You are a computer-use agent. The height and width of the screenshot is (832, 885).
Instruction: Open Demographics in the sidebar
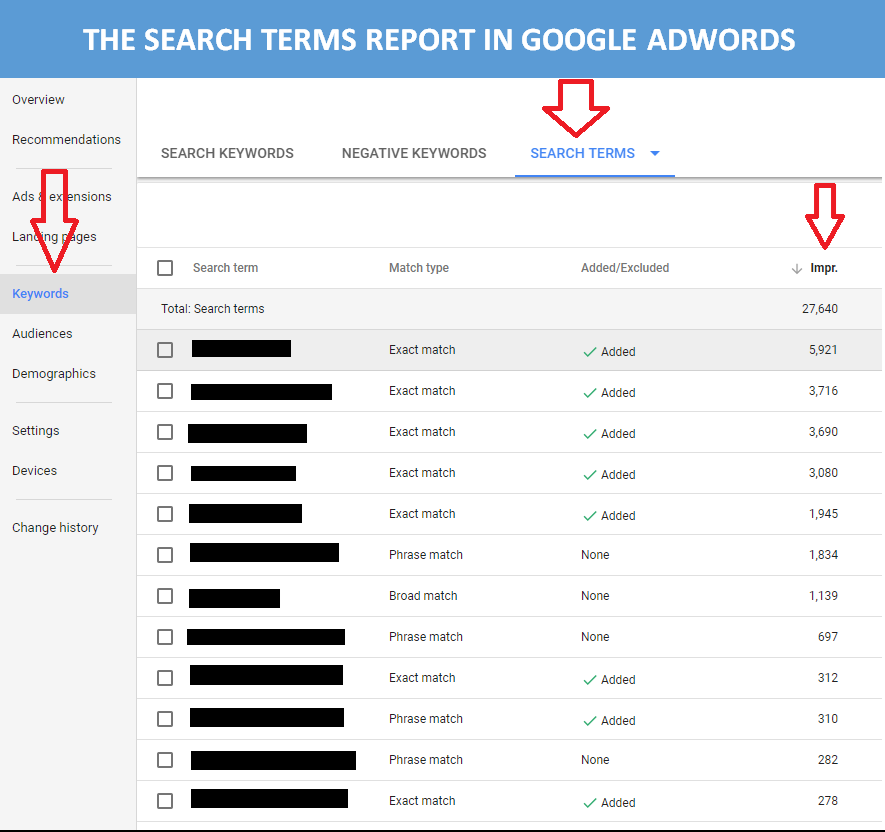(54, 374)
